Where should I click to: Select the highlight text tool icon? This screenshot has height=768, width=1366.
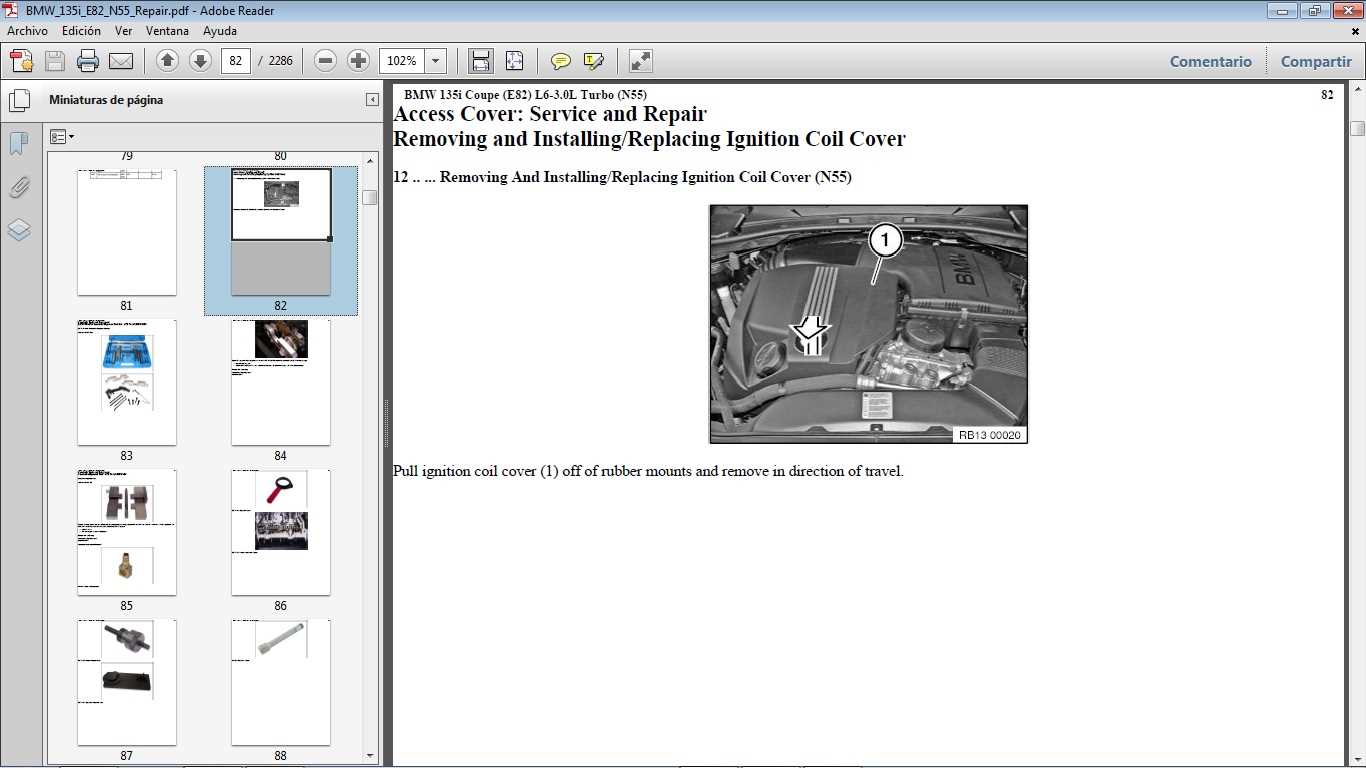point(594,61)
